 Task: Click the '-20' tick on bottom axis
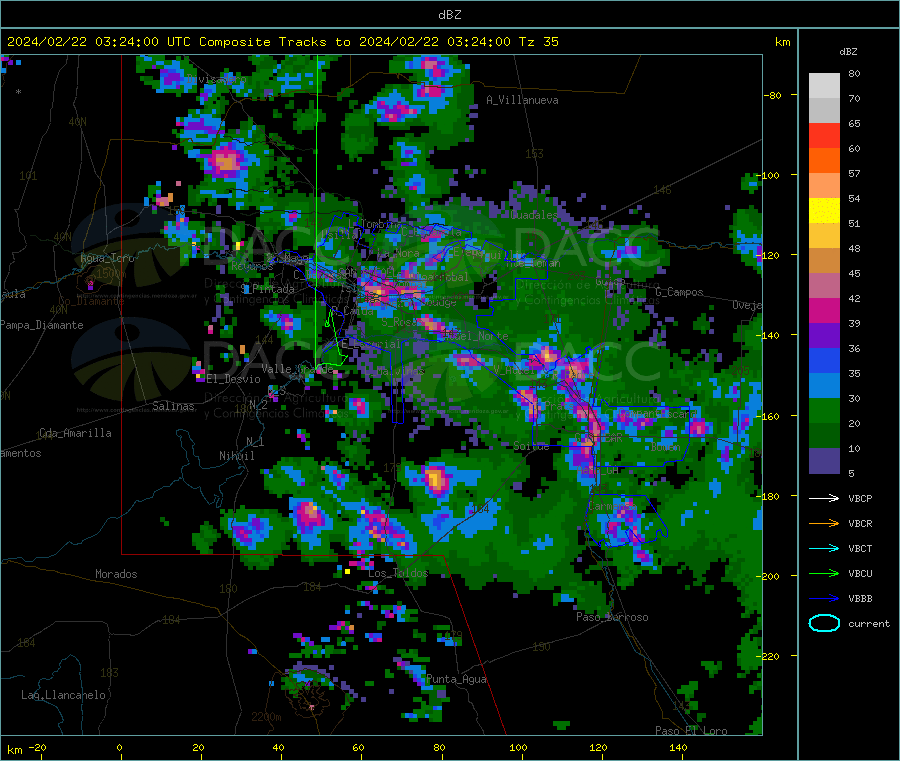tap(38, 747)
